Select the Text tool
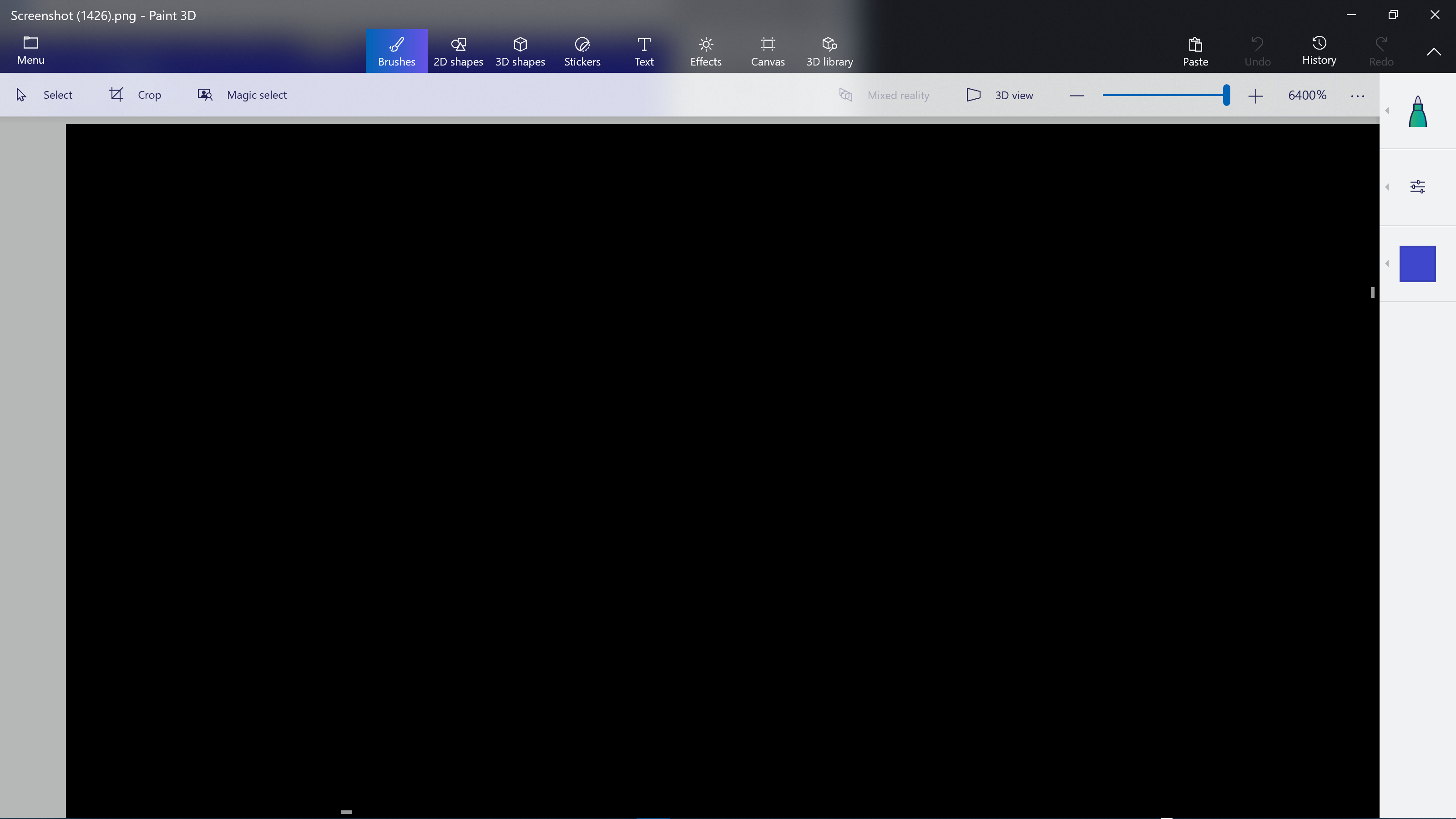Screen dimensions: 1456x819 (644, 51)
